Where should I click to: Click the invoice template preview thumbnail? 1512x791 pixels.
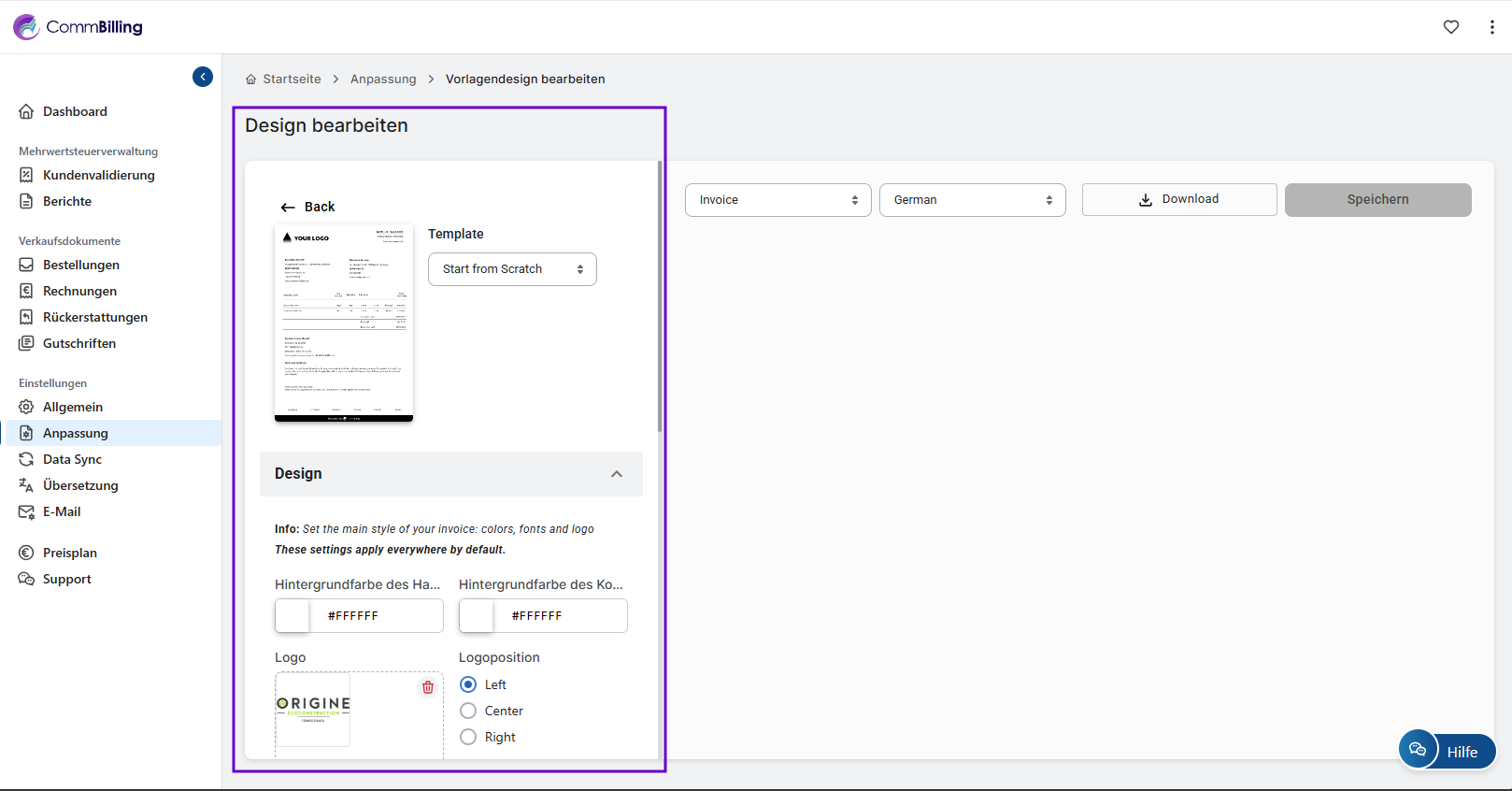344,324
